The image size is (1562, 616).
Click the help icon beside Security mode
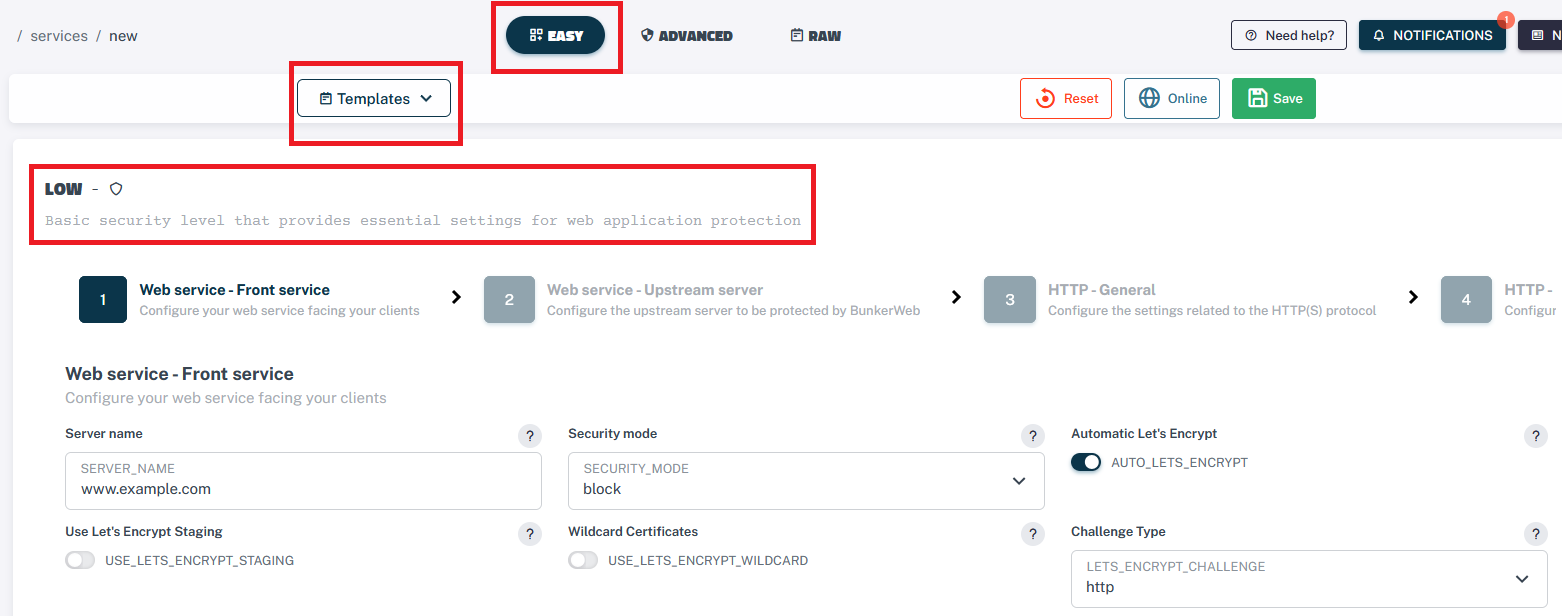(1033, 436)
